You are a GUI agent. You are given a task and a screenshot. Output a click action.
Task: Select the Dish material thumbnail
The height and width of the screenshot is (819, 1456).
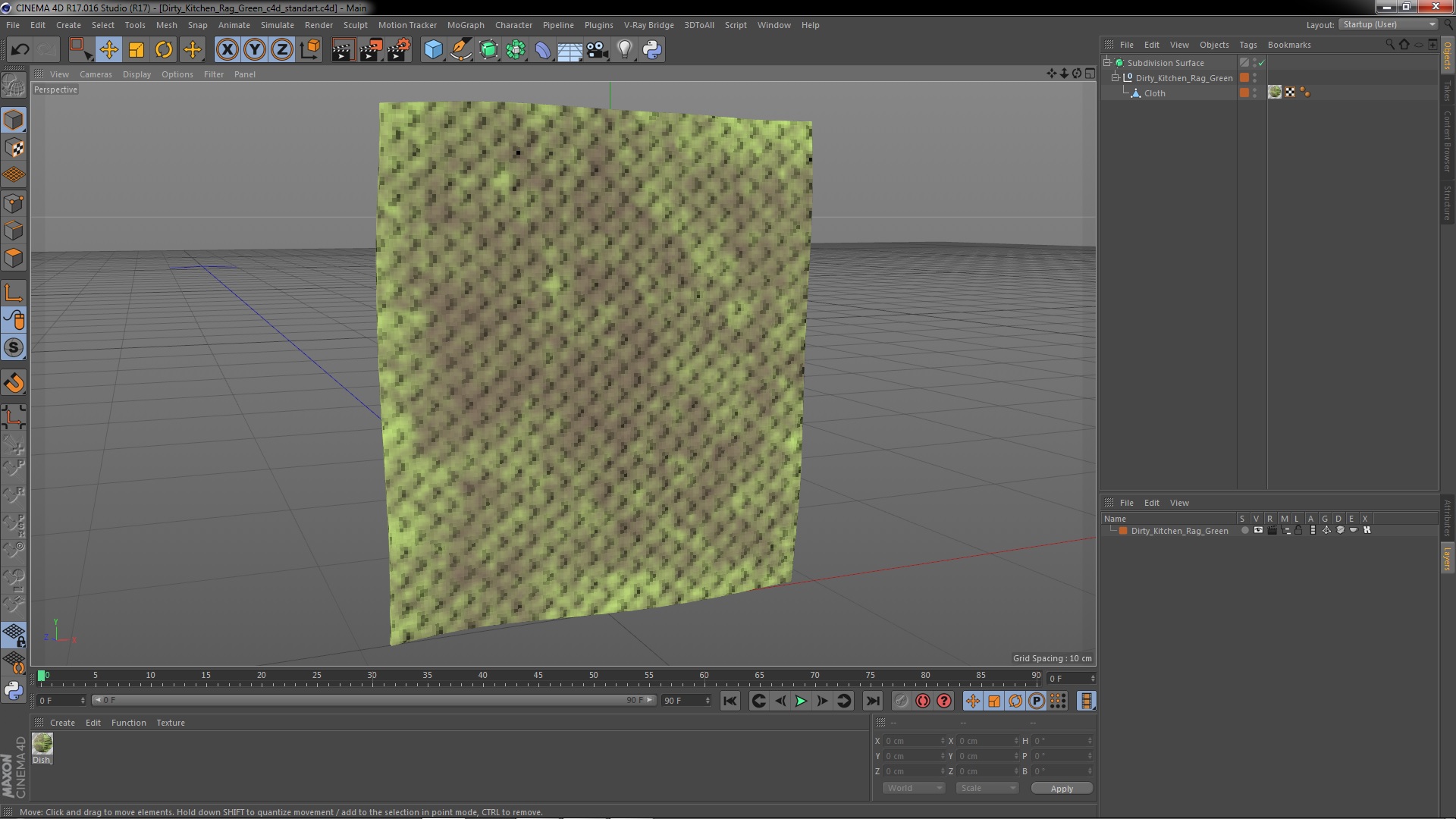click(x=42, y=743)
